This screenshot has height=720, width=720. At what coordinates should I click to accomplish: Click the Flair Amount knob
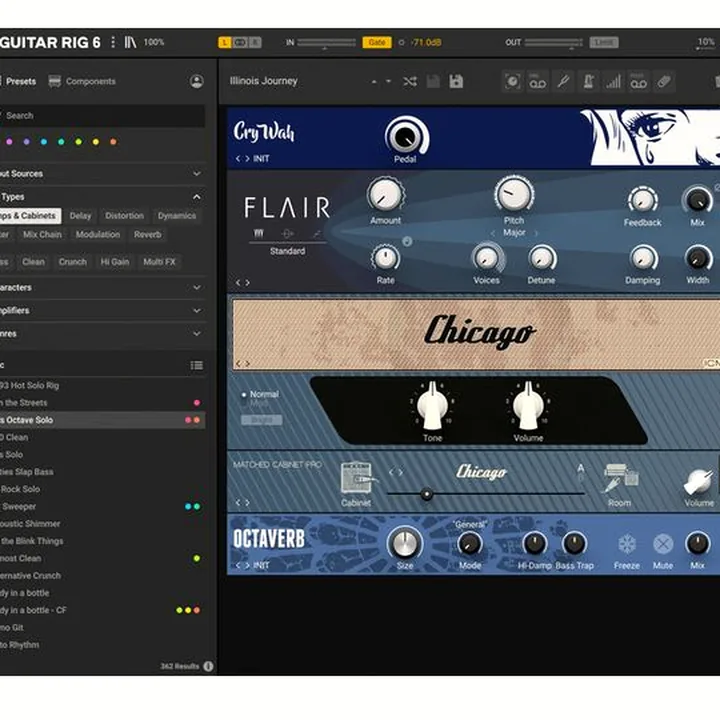click(385, 195)
